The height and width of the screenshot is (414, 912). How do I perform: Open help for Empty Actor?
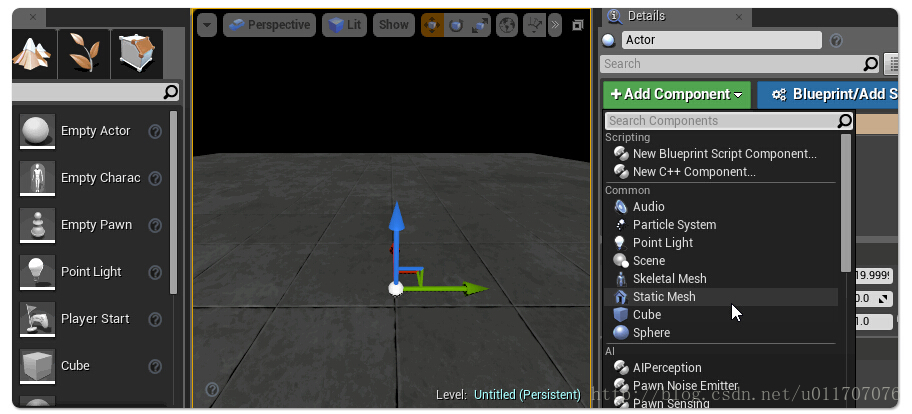(155, 131)
